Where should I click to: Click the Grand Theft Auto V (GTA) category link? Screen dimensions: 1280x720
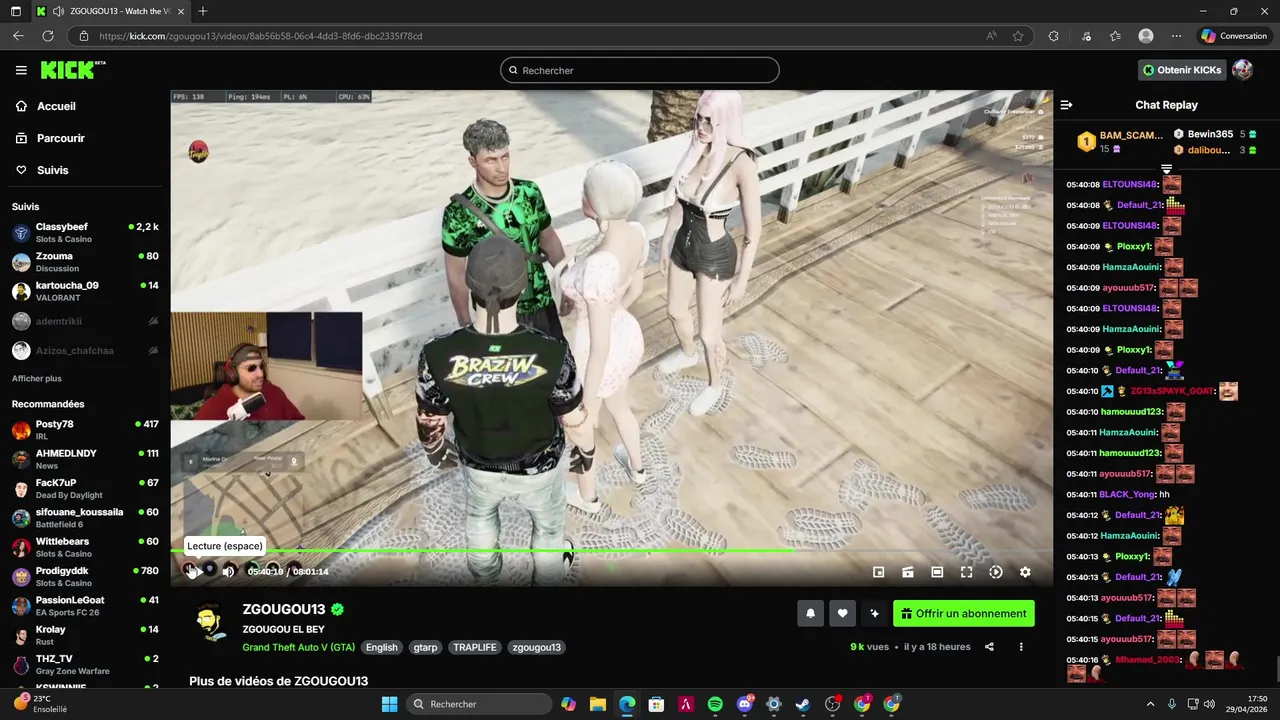(x=298, y=647)
